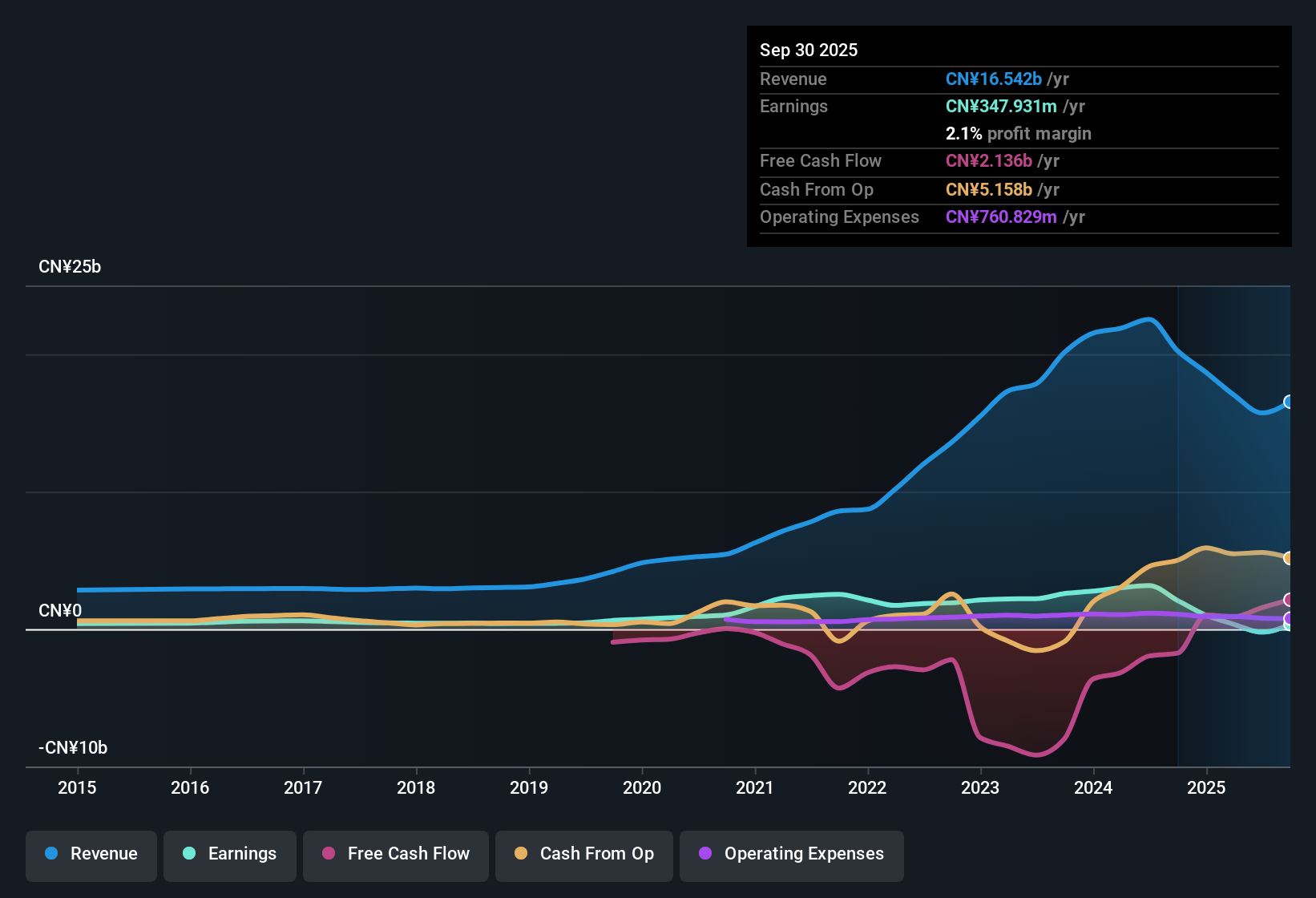Toggle the Earnings series off
The height and width of the screenshot is (898, 1316).
229,854
